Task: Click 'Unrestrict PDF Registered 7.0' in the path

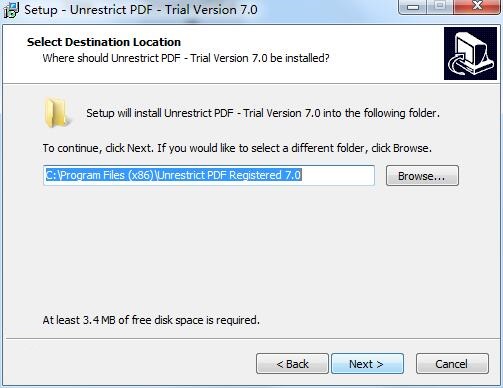Action: click(229, 175)
